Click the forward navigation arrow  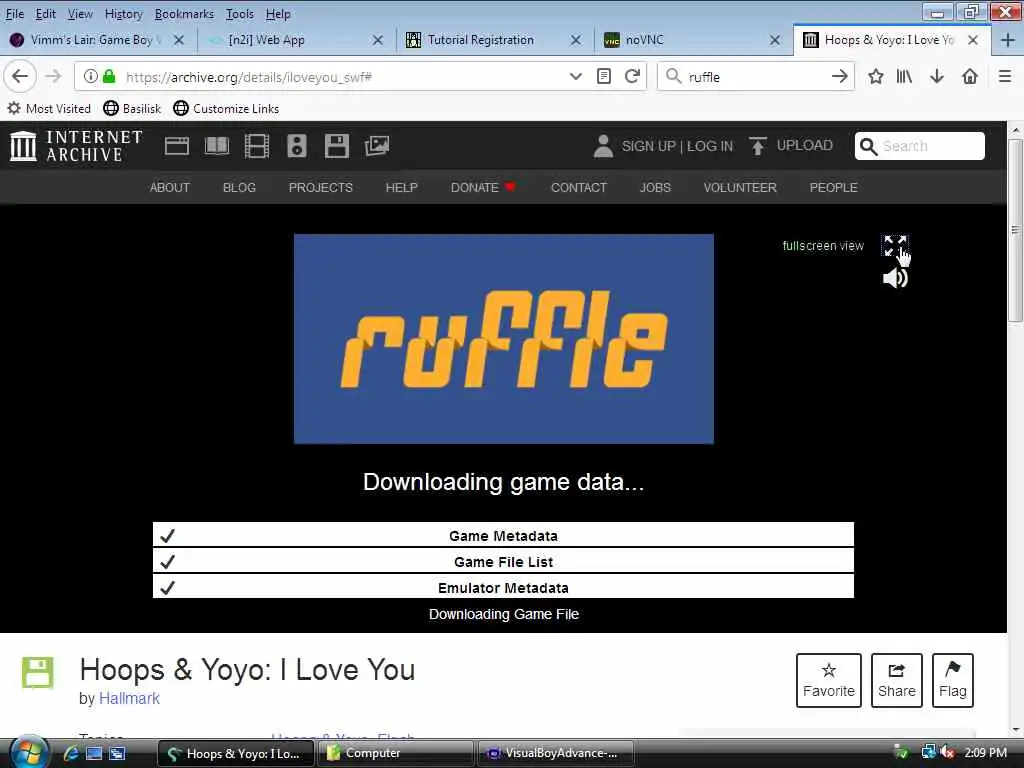pos(53,76)
